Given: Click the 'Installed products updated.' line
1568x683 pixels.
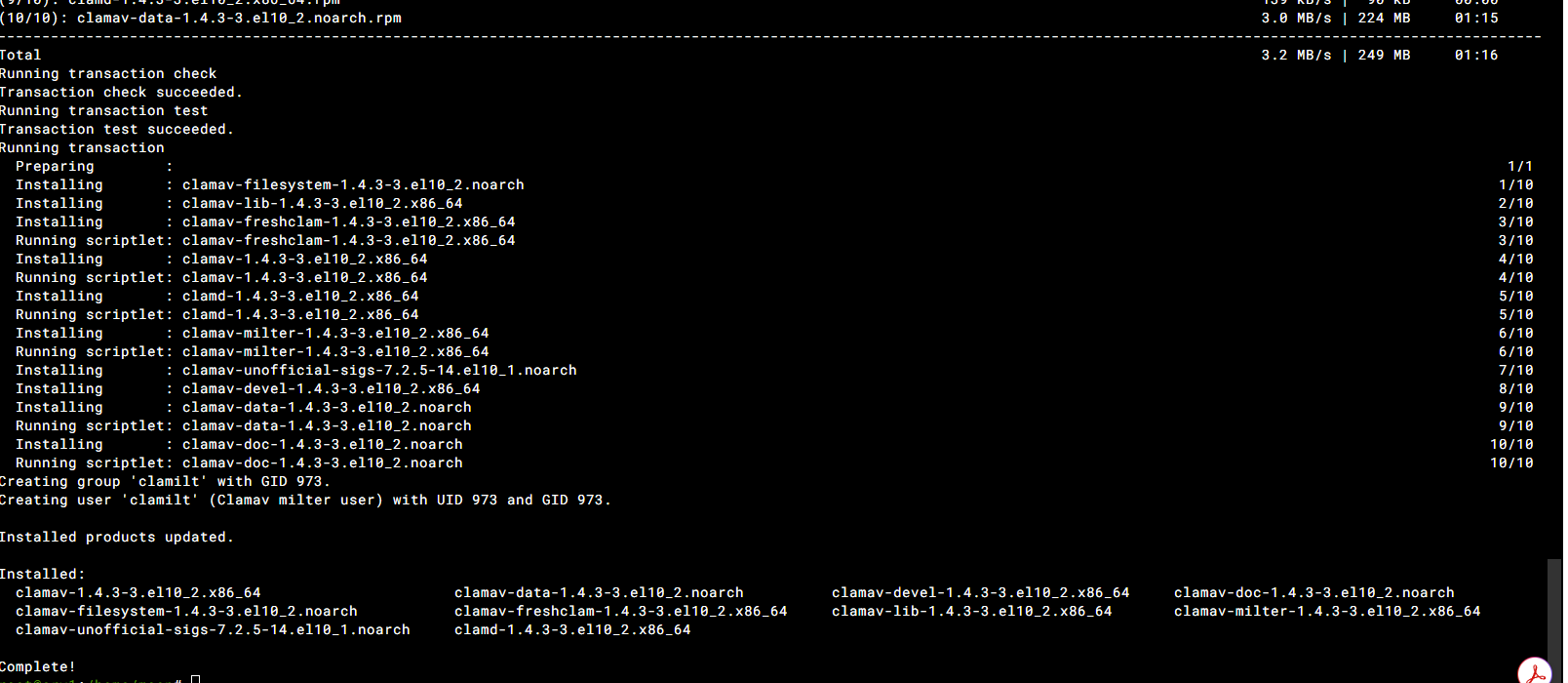Looking at the screenshot, I should (117, 538).
